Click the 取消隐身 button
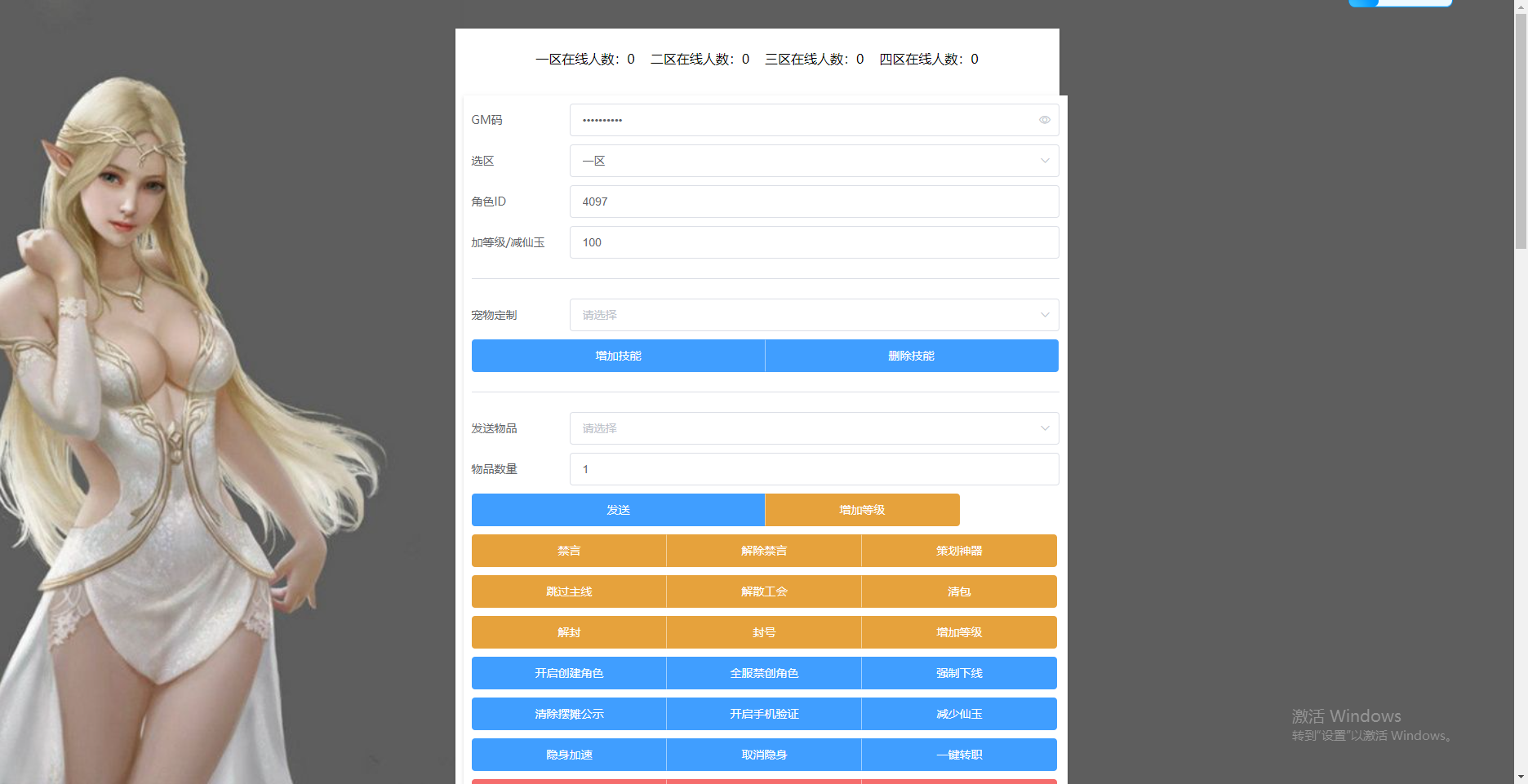The image size is (1528, 784). tap(764, 755)
